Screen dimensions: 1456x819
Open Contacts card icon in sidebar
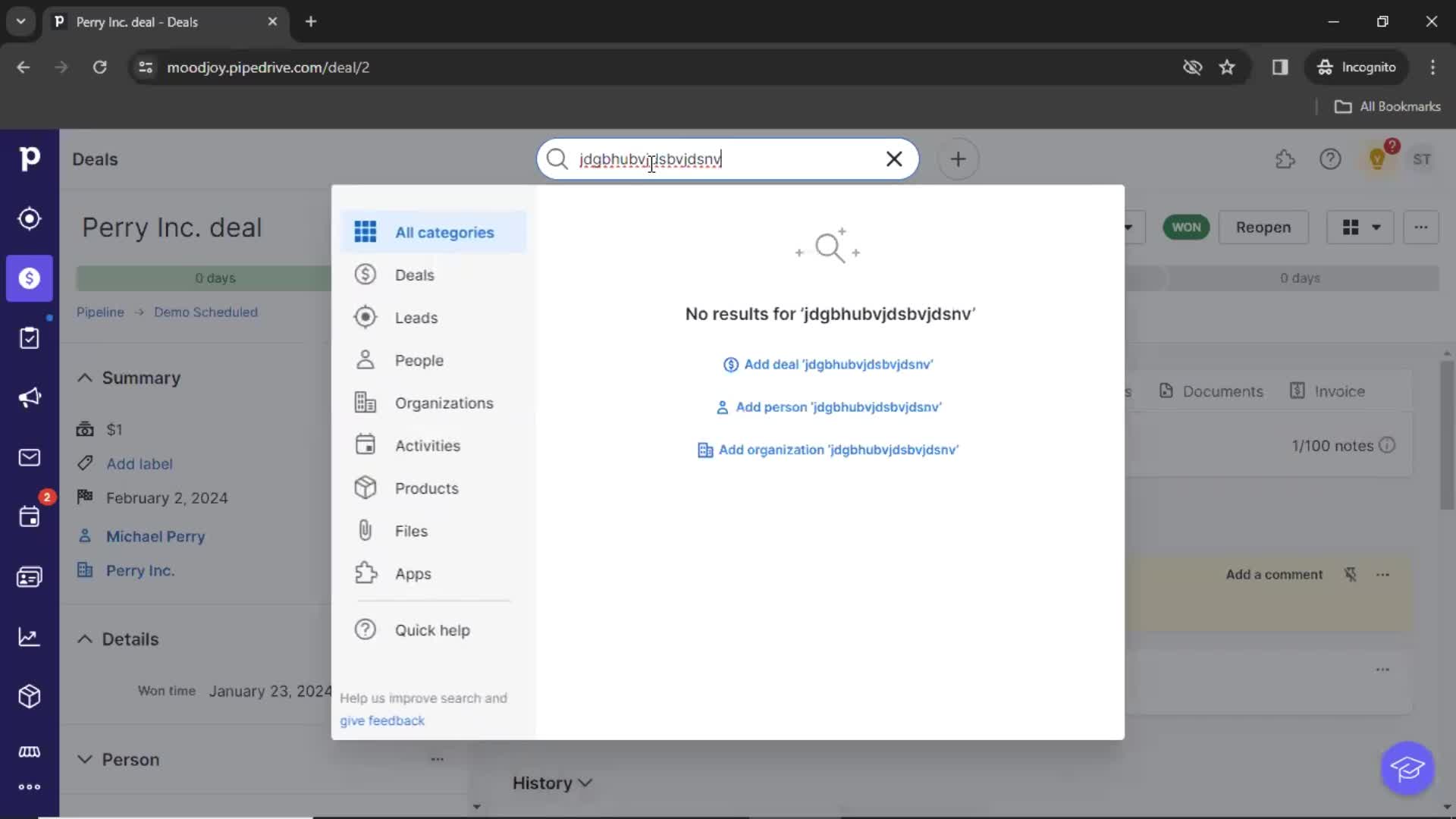[x=29, y=577]
